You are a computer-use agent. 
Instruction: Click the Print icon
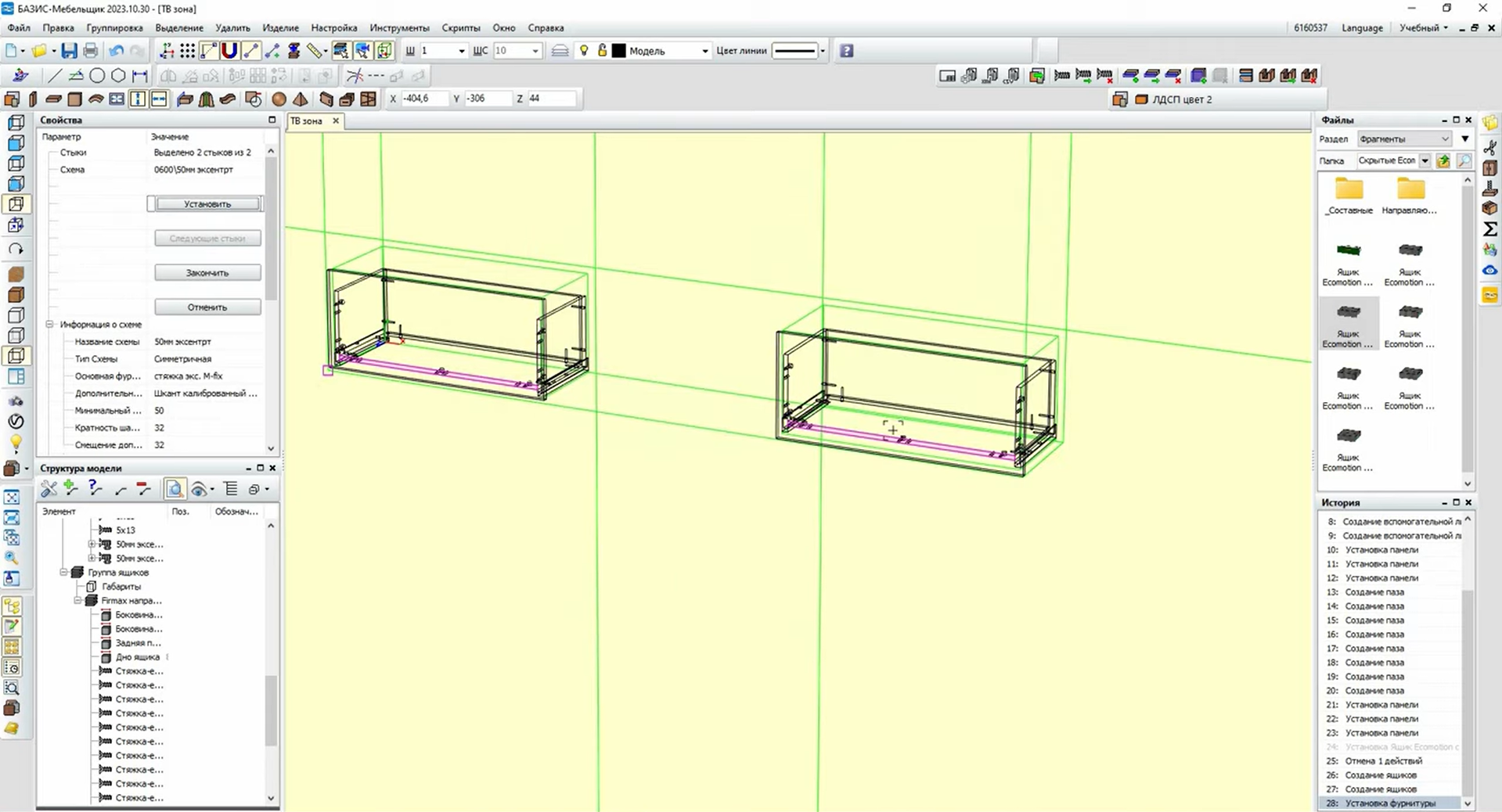(91, 51)
